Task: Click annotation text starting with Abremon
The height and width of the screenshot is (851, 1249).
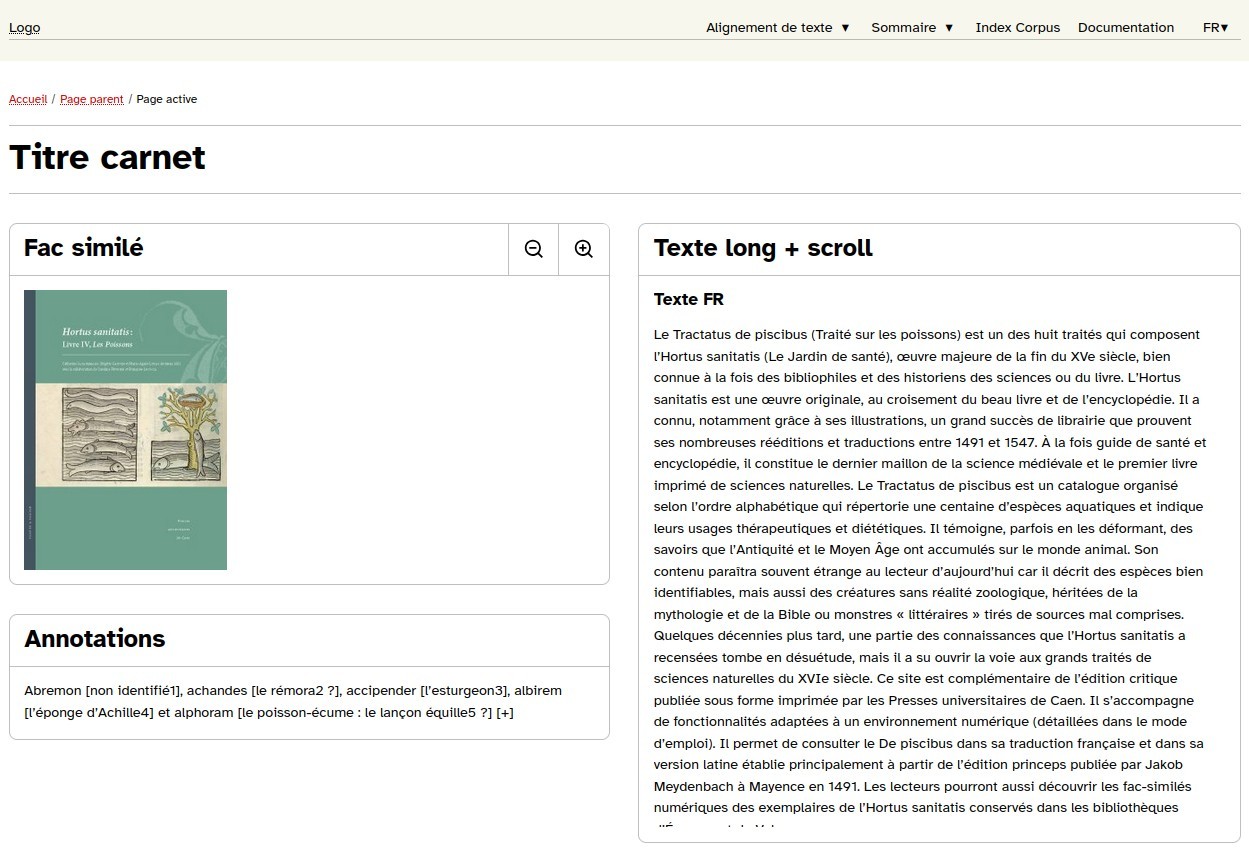Action: coord(293,701)
